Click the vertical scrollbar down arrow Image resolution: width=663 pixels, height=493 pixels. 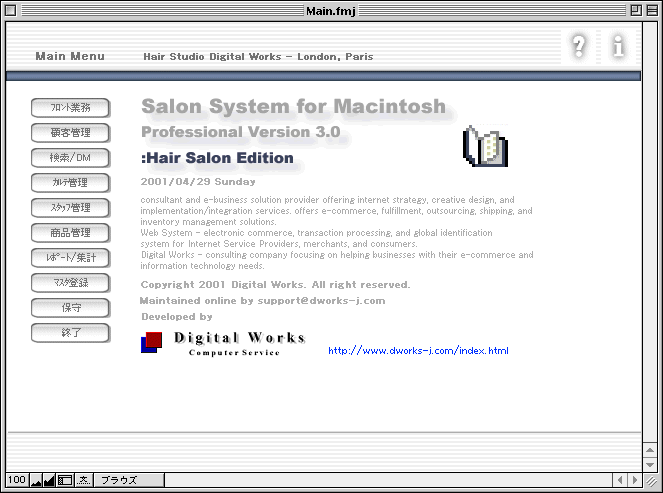tap(650, 464)
